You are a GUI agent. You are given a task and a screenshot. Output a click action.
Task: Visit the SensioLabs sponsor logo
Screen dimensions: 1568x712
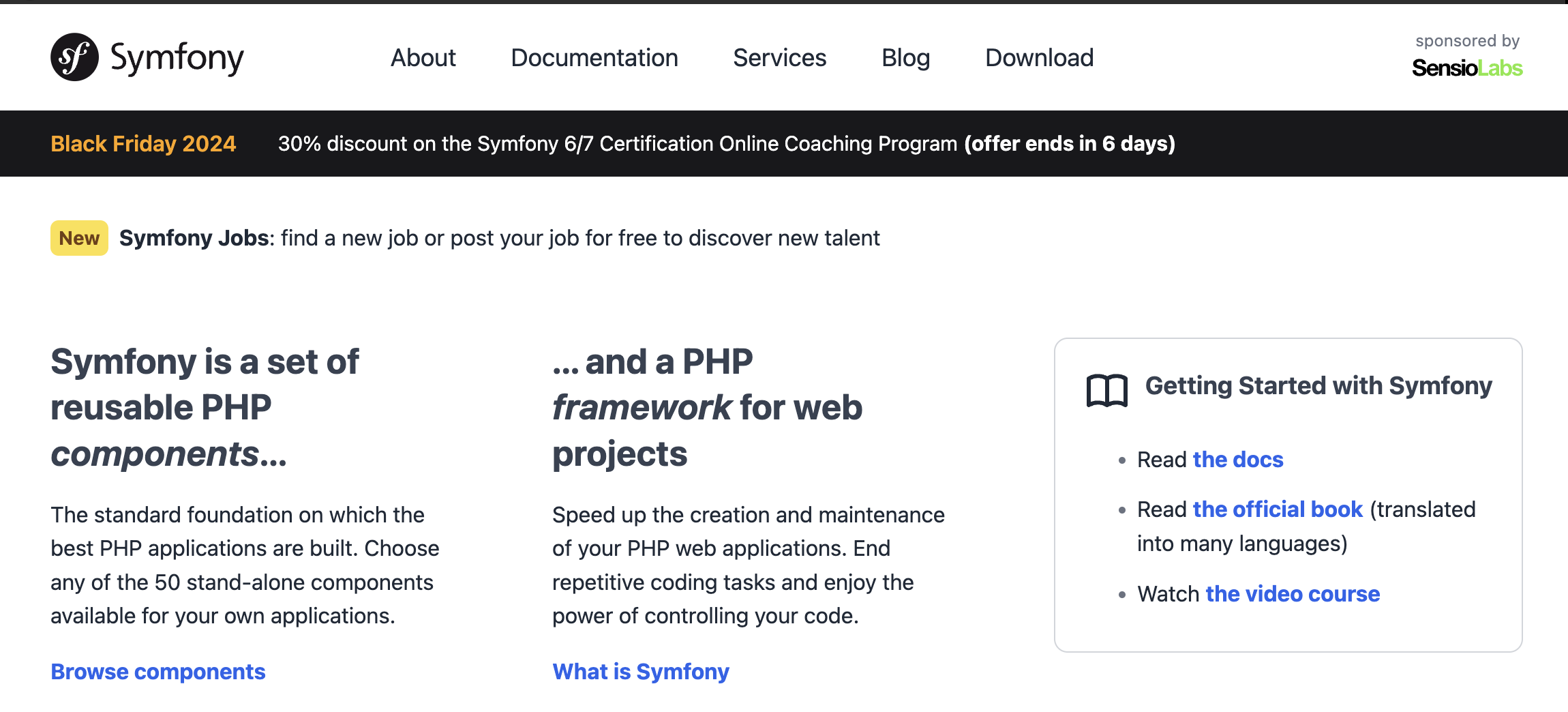1467,68
